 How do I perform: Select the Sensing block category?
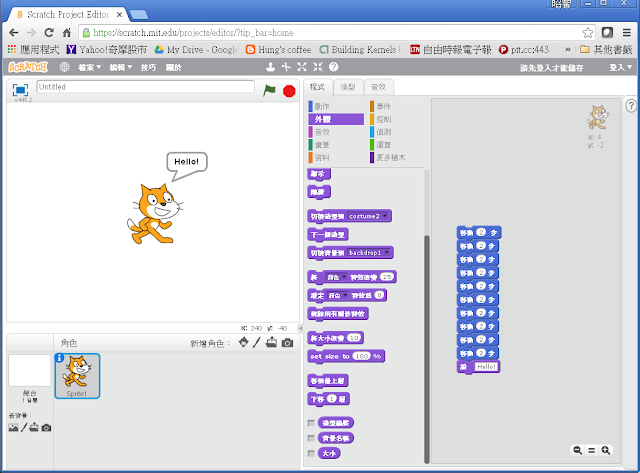pyautogui.click(x=397, y=132)
